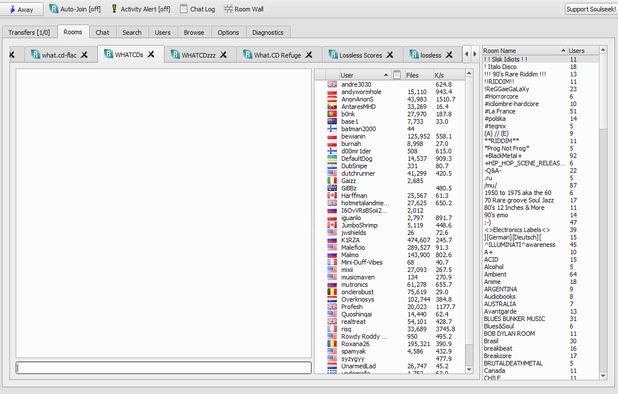Viewport: 618px width, 394px height.
Task: Sort room list by Users count
Action: tap(583, 50)
